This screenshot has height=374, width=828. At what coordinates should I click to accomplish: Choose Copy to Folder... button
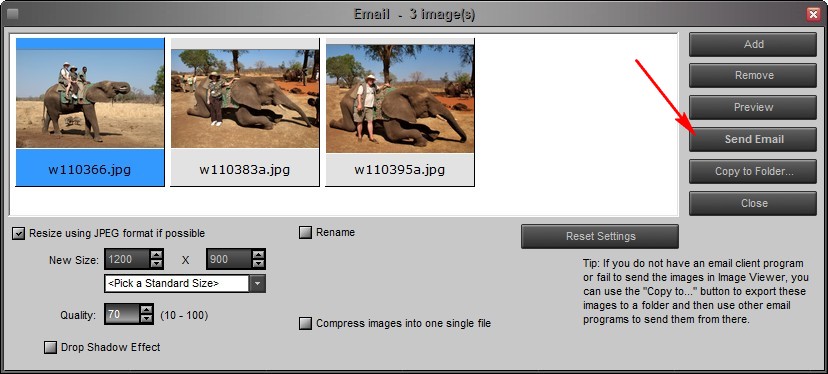click(753, 171)
